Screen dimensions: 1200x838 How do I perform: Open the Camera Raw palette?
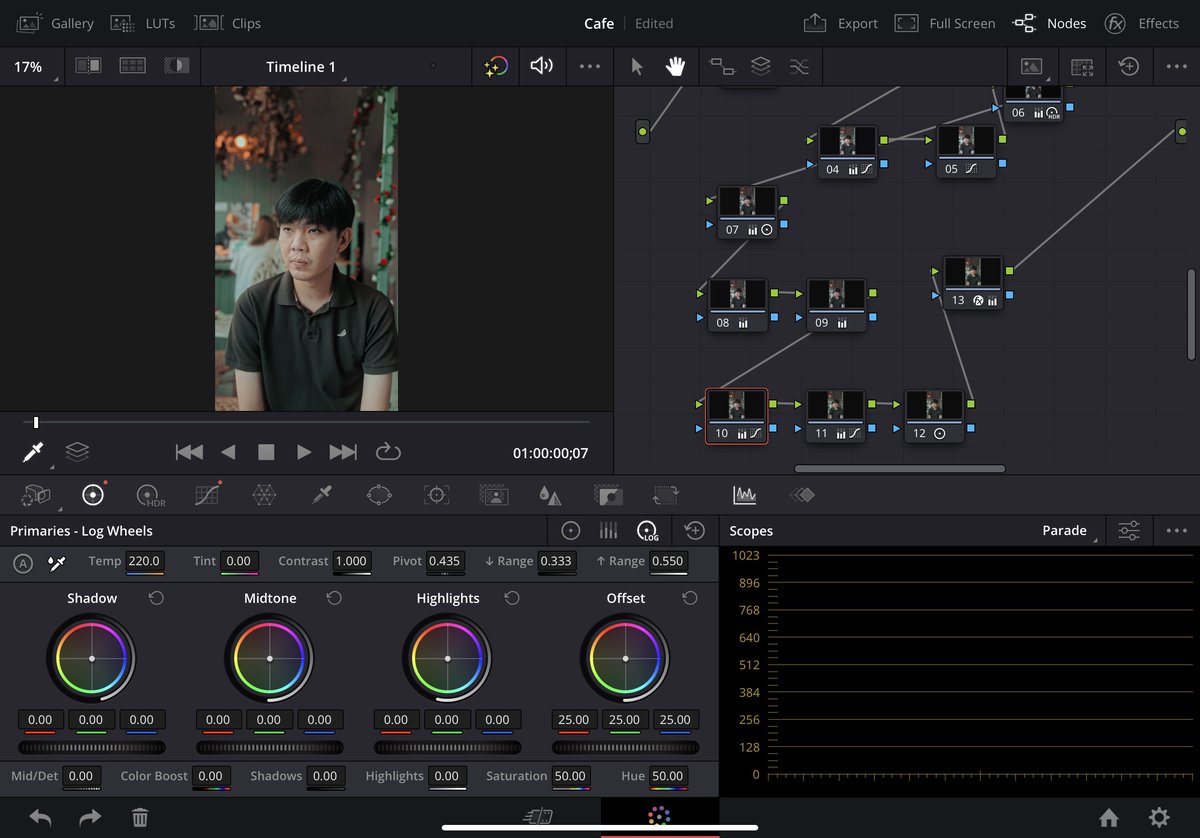coord(36,494)
